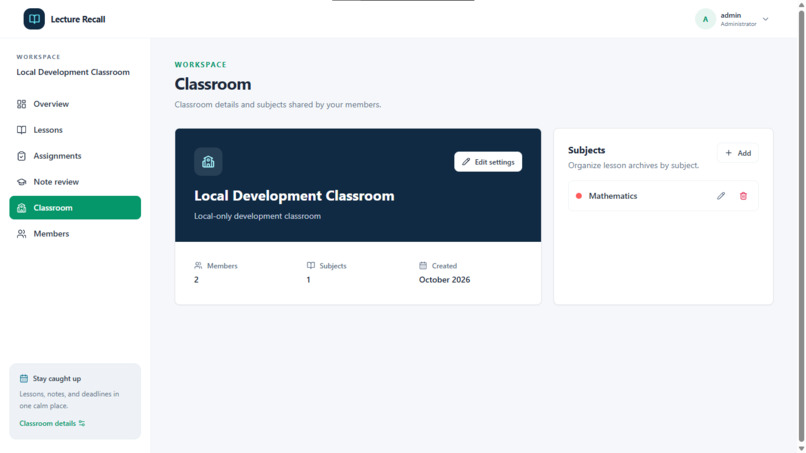Click the Edit settings button
The height and width of the screenshot is (453, 806).
click(x=488, y=162)
